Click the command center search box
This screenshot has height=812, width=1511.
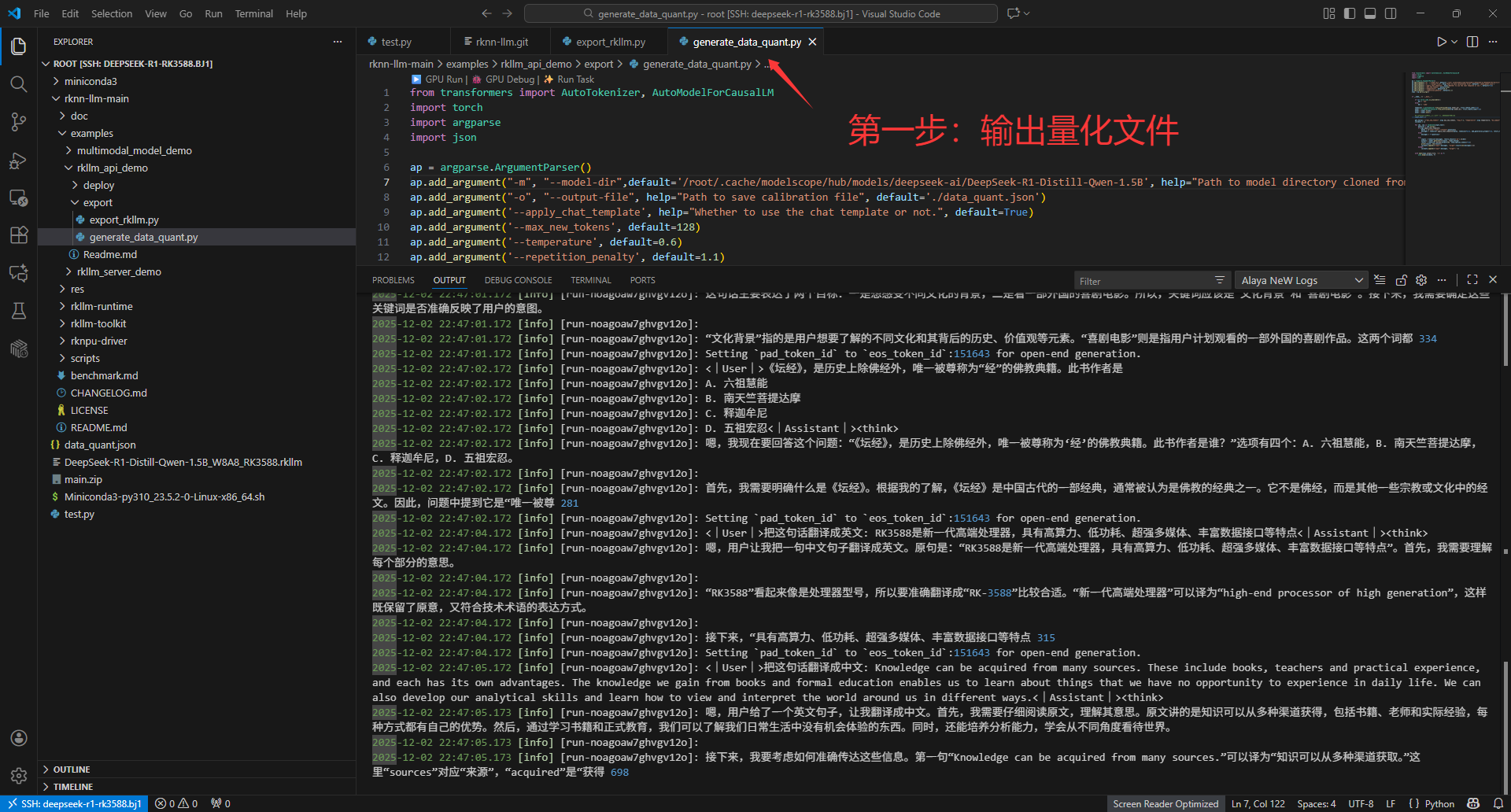point(760,13)
